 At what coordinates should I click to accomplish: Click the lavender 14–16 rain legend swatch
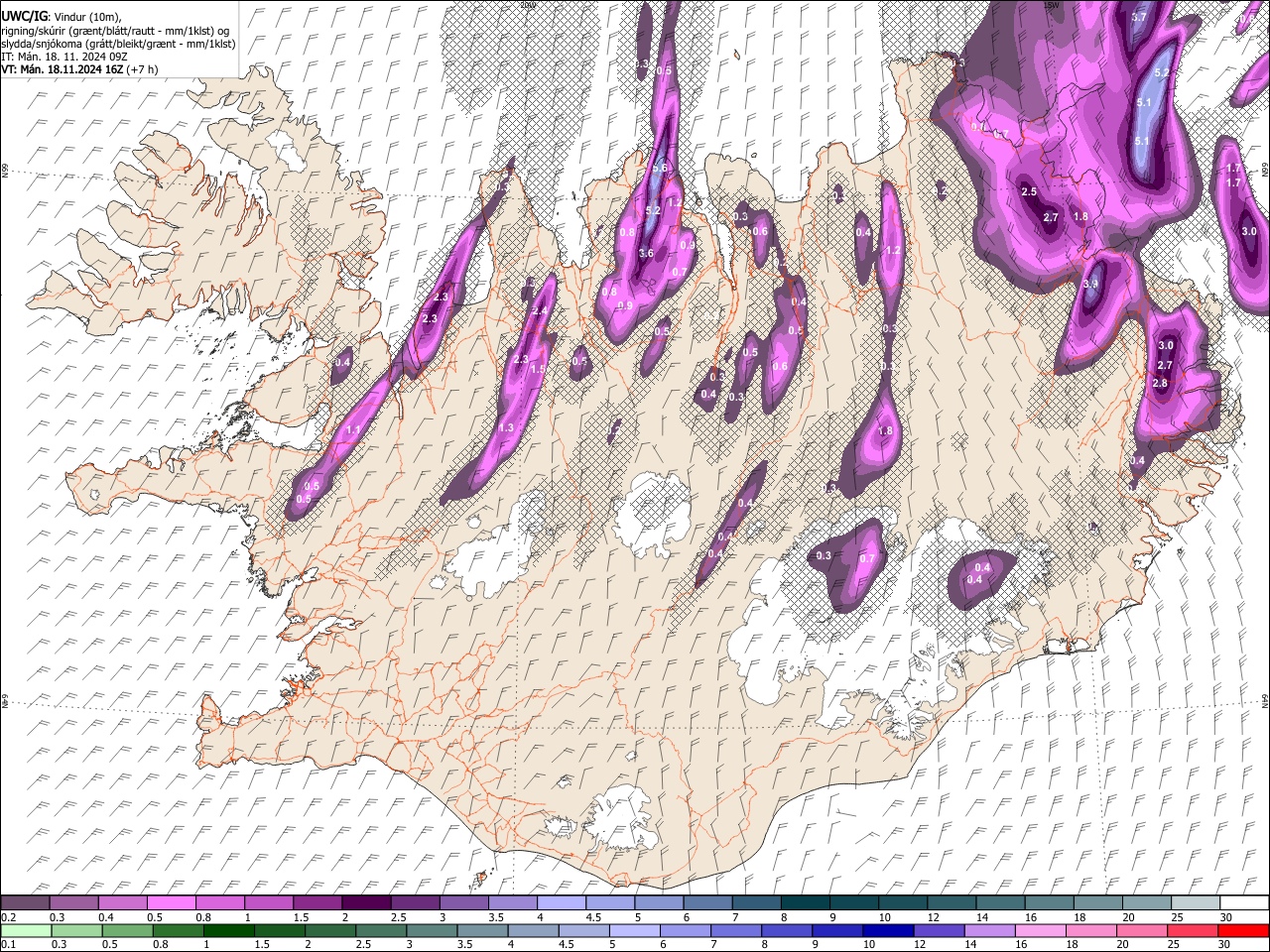coord(989,931)
